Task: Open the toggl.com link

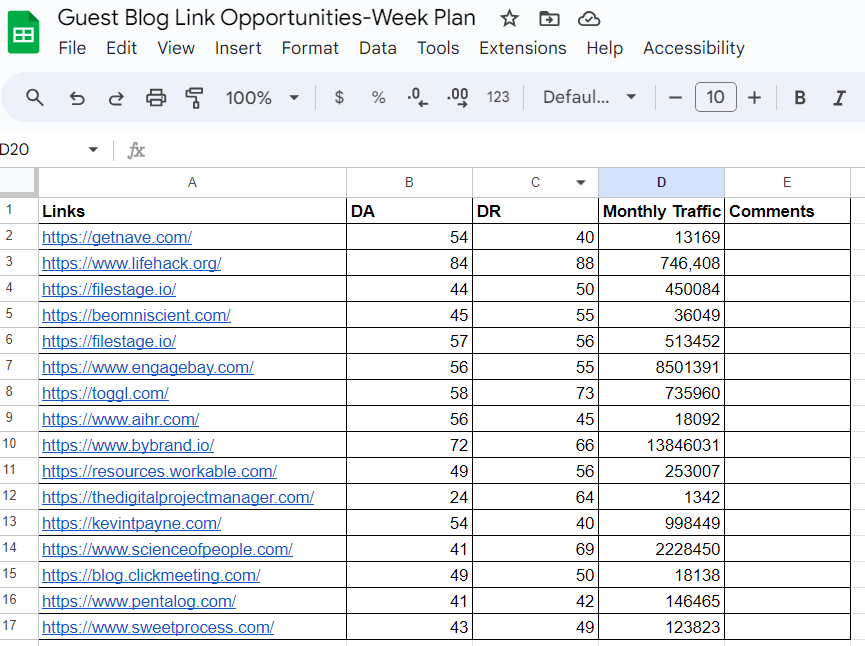Action: (105, 393)
